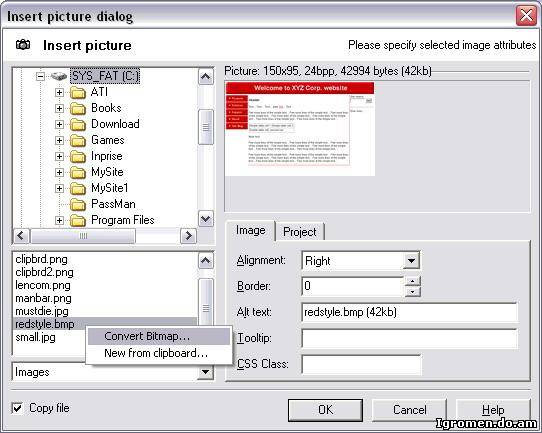Screen dimensions: 542x433
Task: Open the Alignment dropdown
Action: (x=411, y=261)
